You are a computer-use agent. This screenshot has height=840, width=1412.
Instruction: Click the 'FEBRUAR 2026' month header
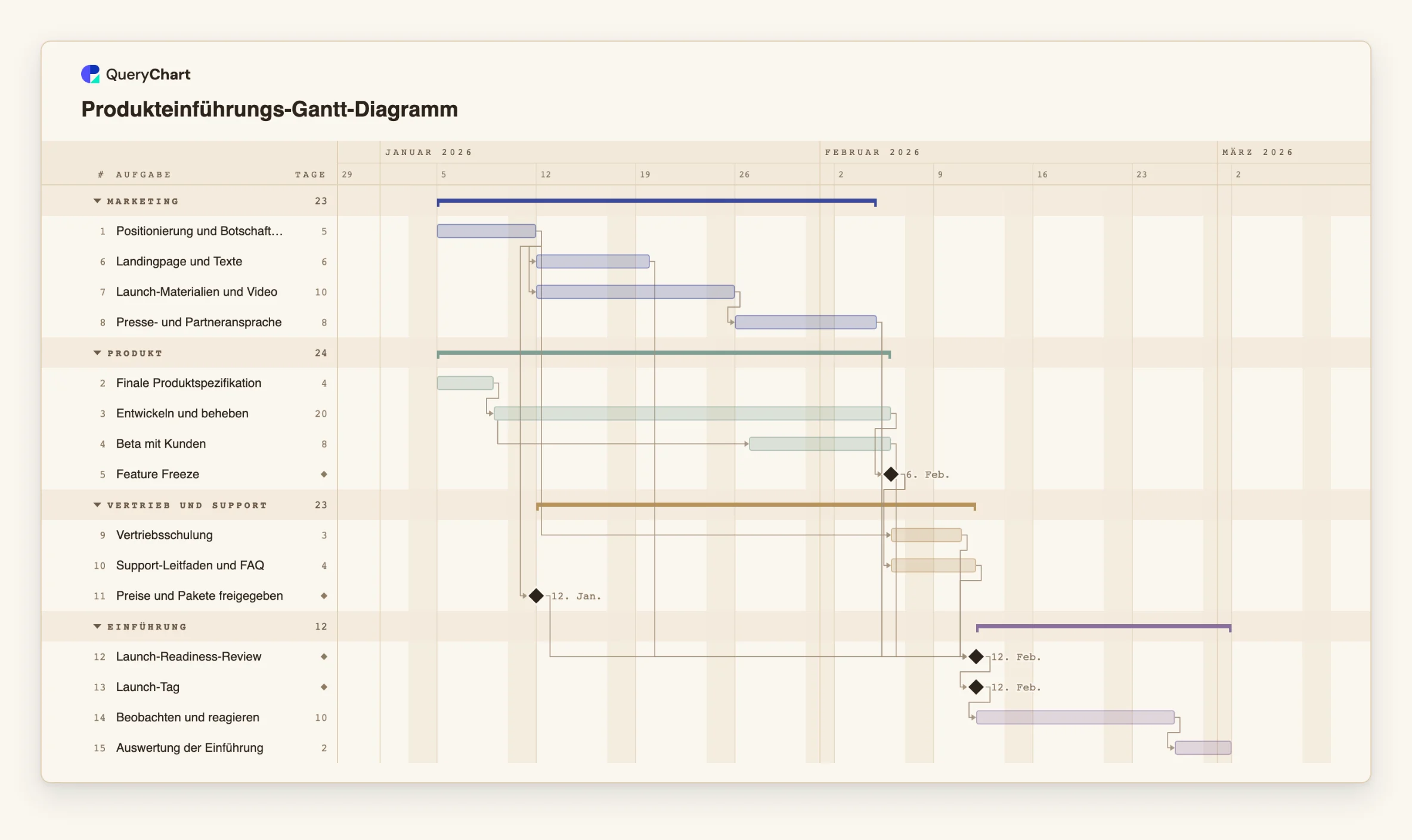click(872, 153)
